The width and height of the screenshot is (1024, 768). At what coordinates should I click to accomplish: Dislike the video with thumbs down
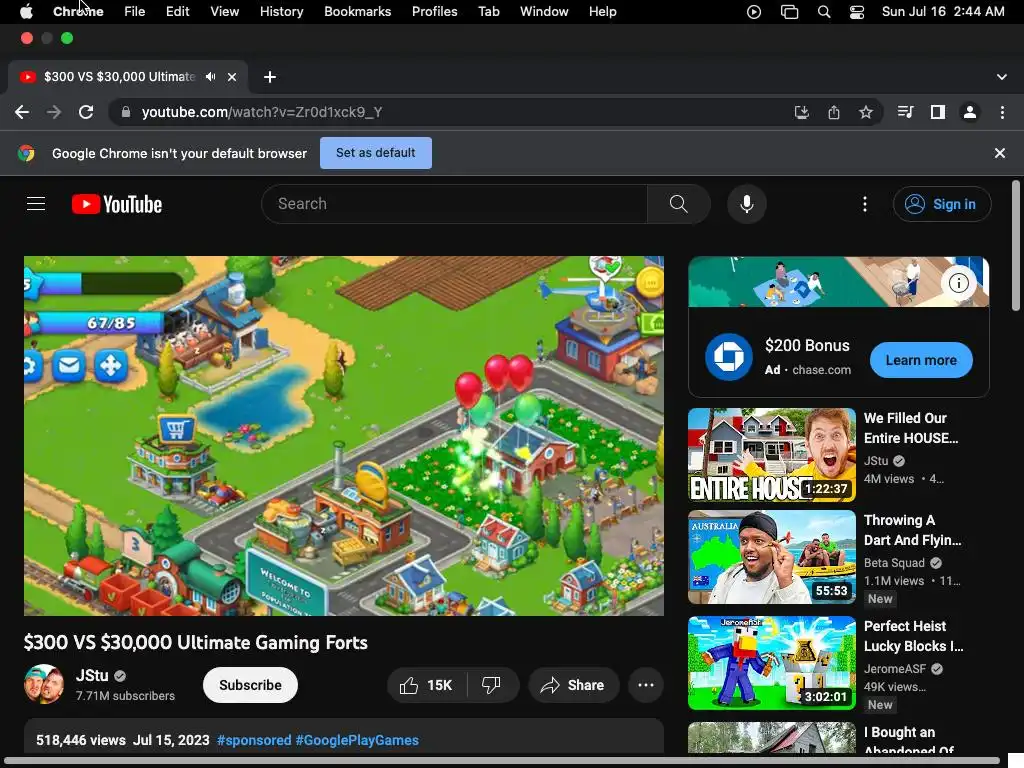click(x=491, y=685)
